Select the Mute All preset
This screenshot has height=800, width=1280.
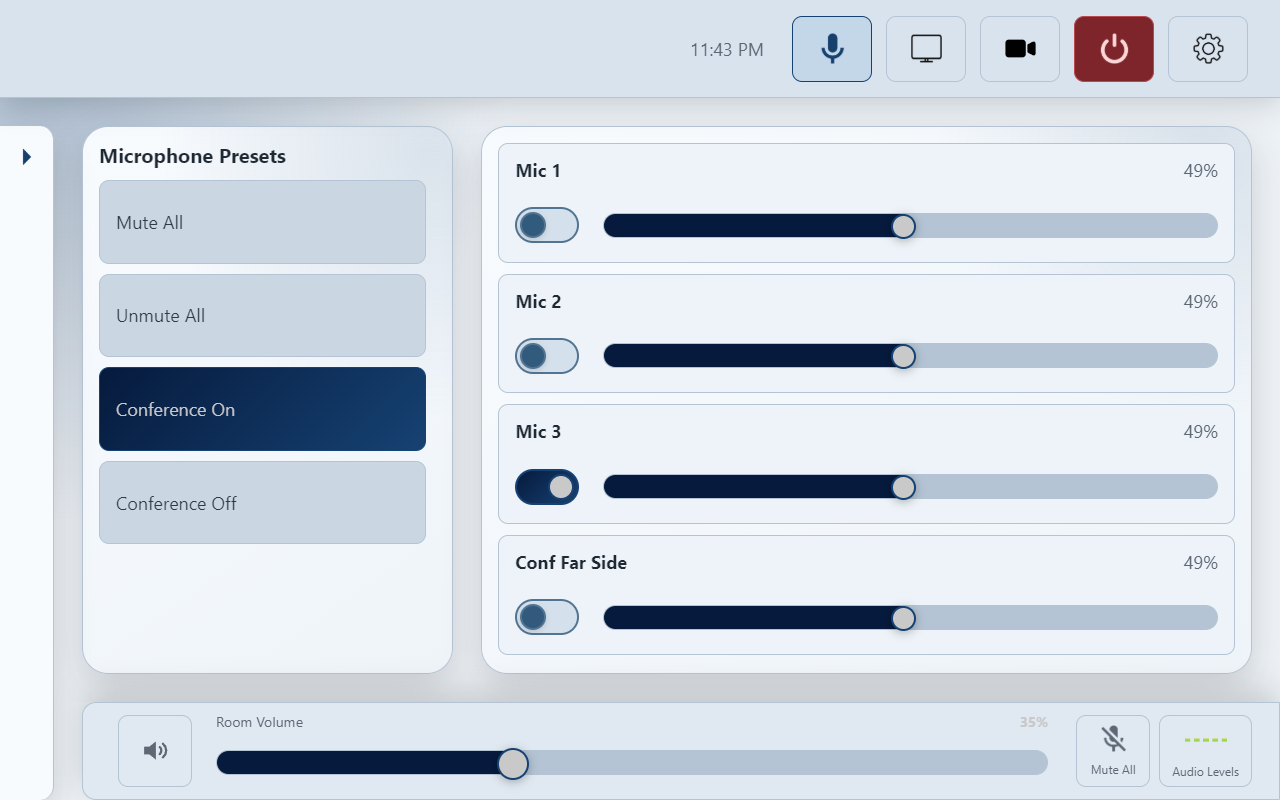[x=262, y=222]
